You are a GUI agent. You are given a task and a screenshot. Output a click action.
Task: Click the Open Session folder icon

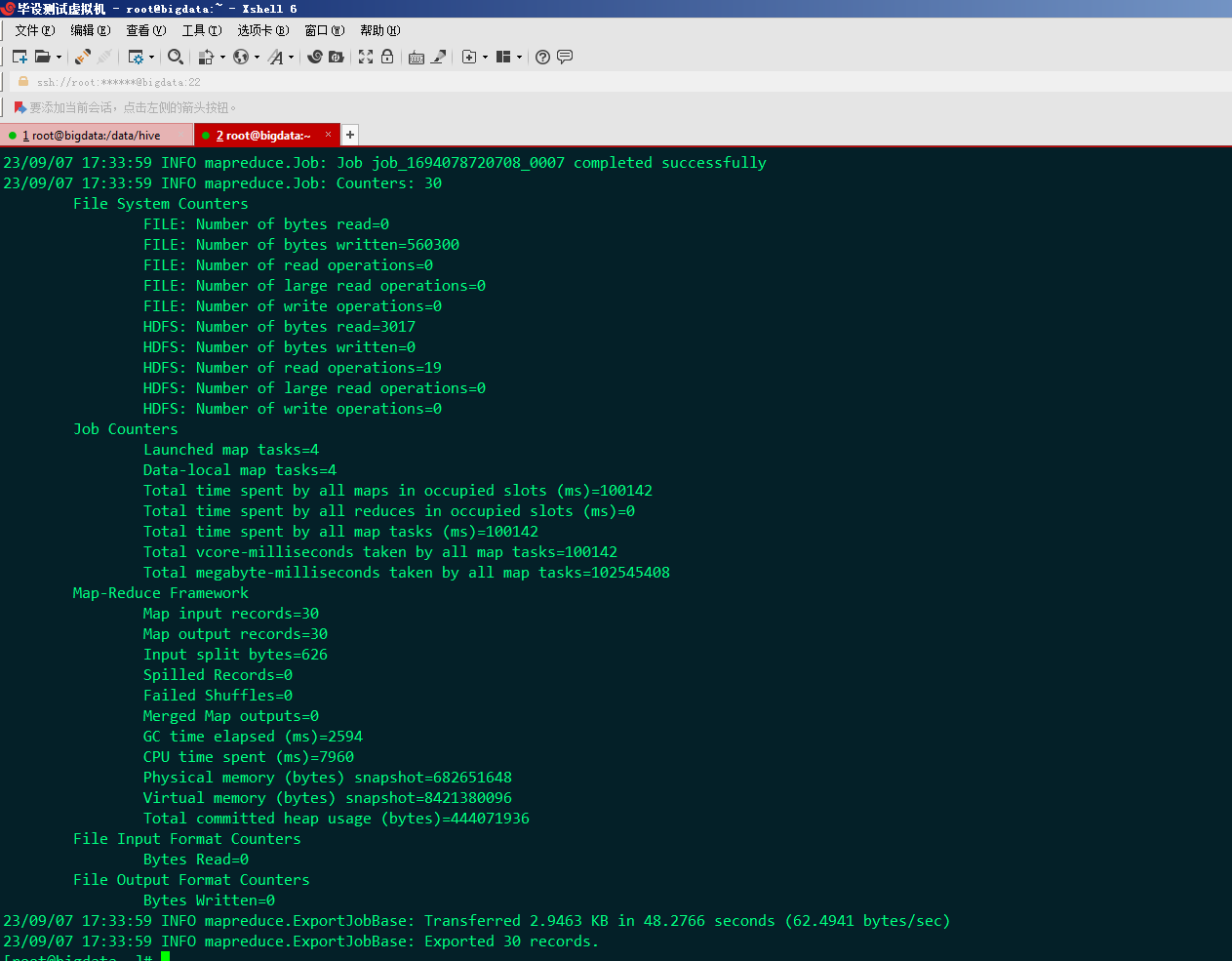[x=42, y=57]
